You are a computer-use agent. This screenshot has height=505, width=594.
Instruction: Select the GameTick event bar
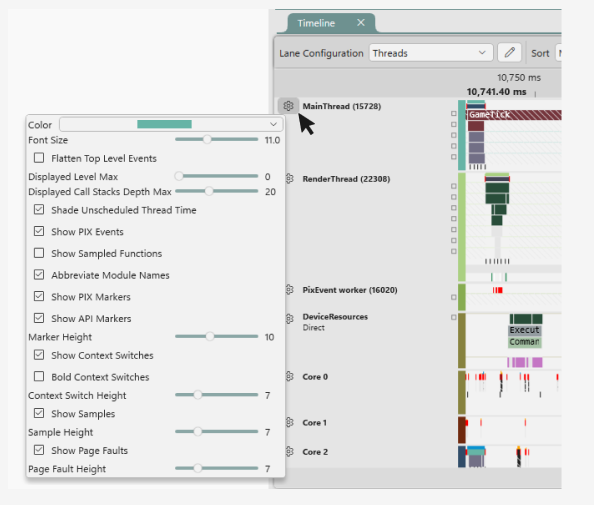[514, 115]
